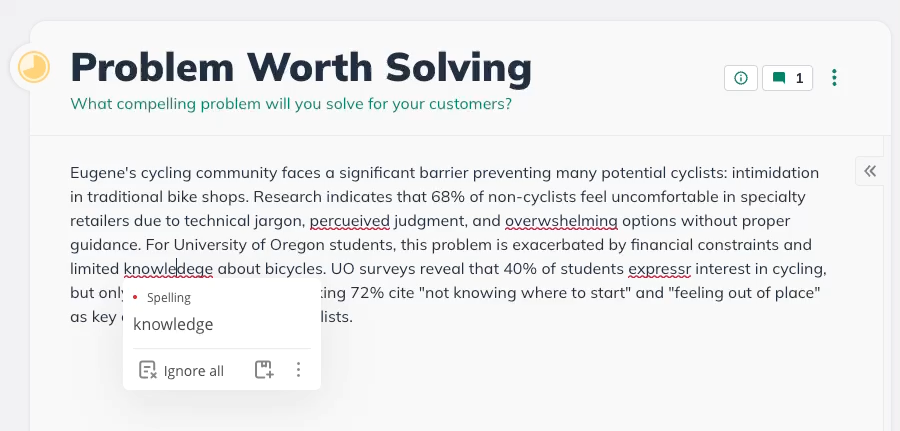Viewport: 900px width, 431px height.
Task: Open more options in spelling popup
Action: coord(298,370)
